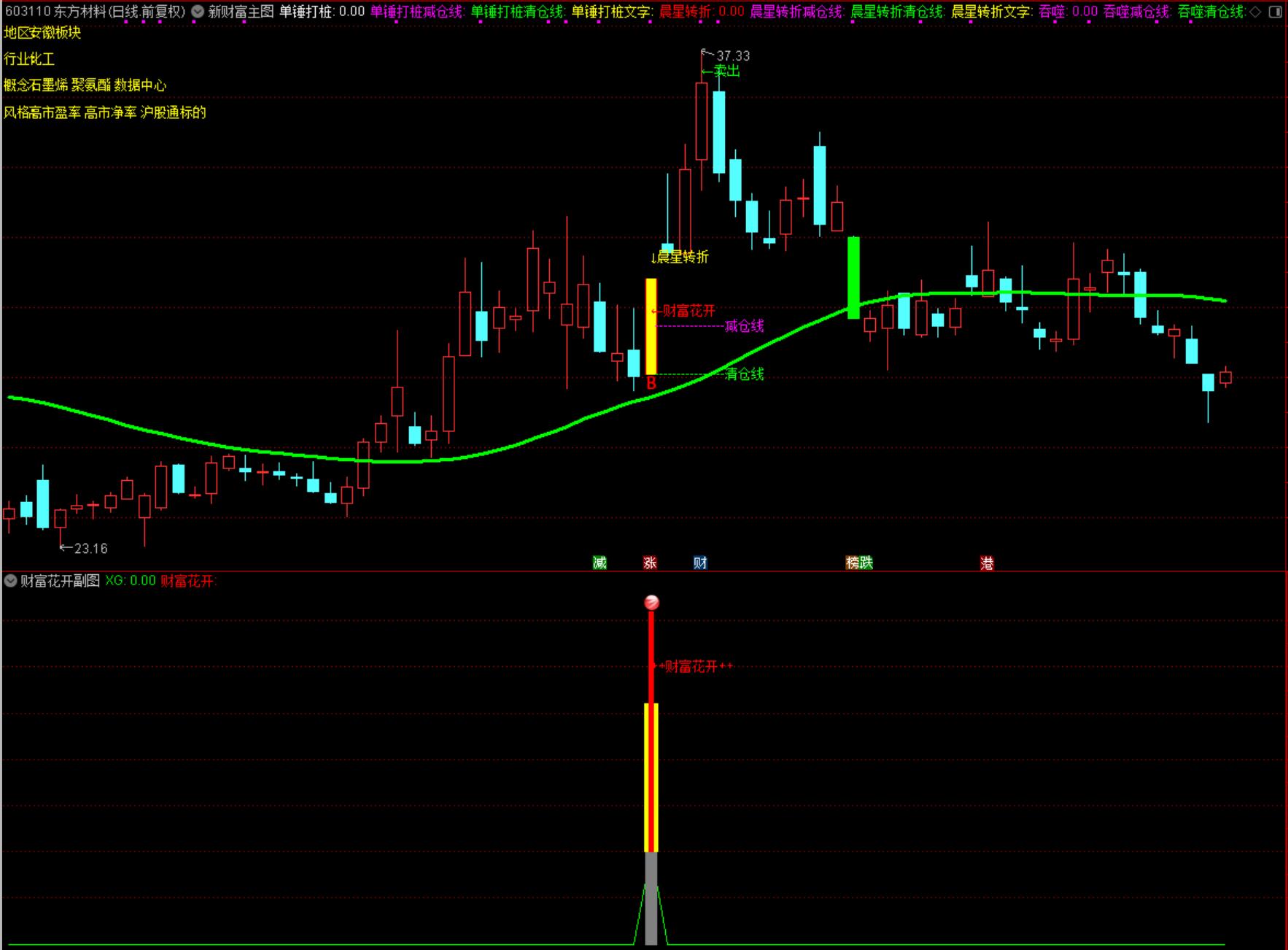This screenshot has height=950, width=1288.
Task: Click the 概念石墨烯 聚氨酯 数据中心 text
Action: pyautogui.click(x=85, y=85)
